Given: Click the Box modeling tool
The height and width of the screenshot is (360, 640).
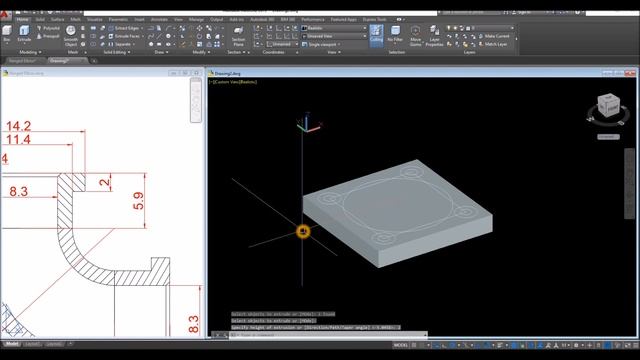Looking at the screenshot, I should click(7, 34).
